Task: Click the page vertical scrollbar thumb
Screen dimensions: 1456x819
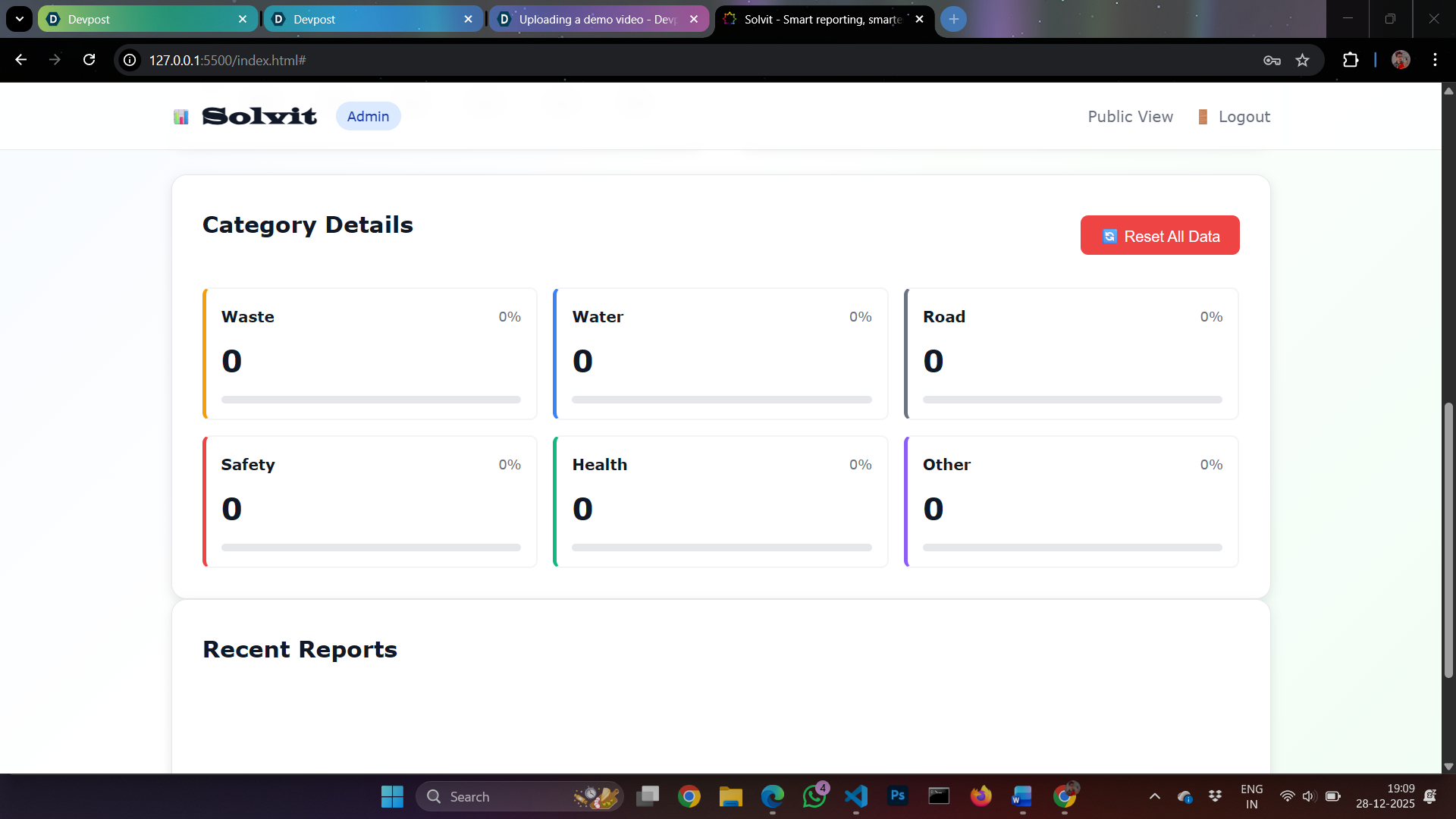Action: [1448, 540]
